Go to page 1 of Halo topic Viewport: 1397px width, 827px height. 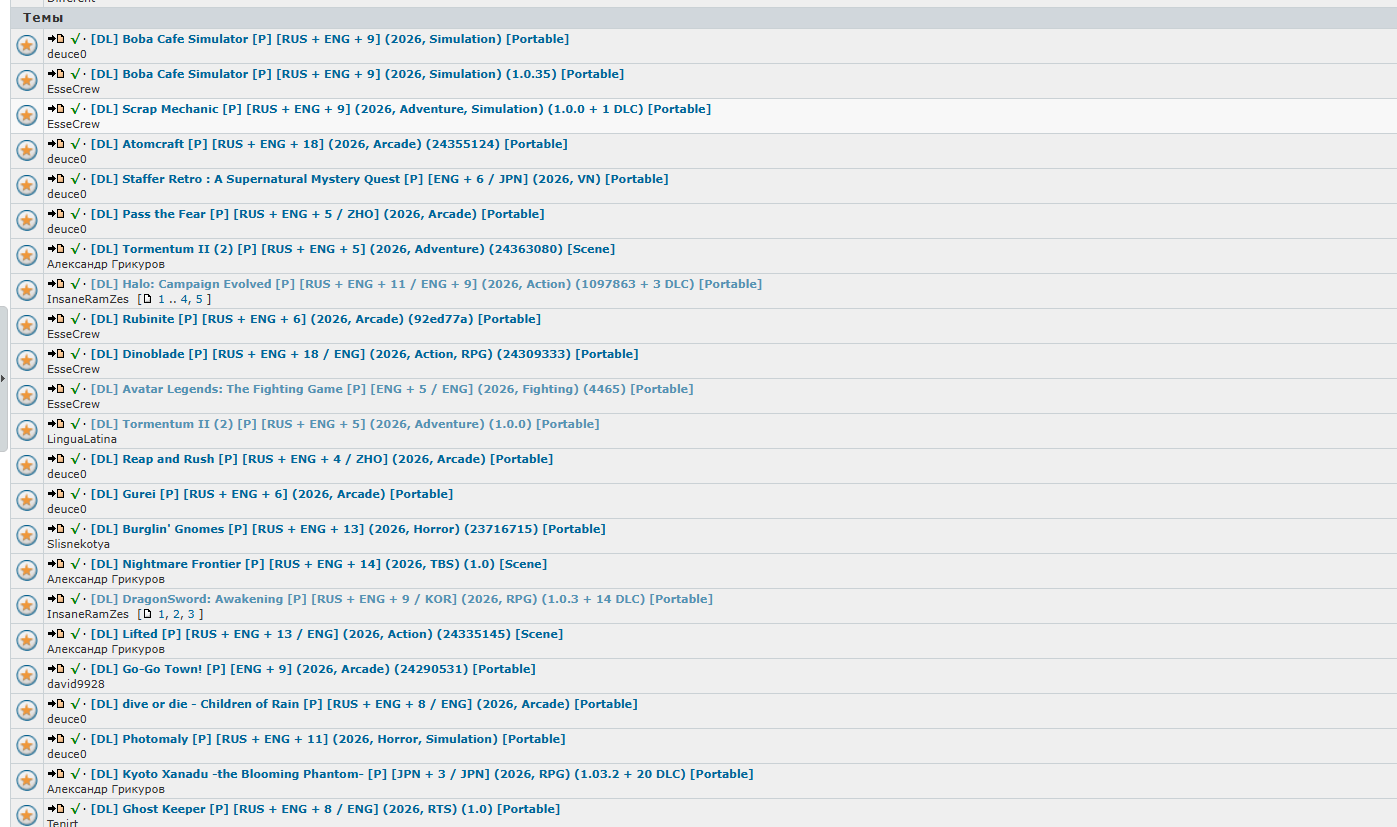161,299
